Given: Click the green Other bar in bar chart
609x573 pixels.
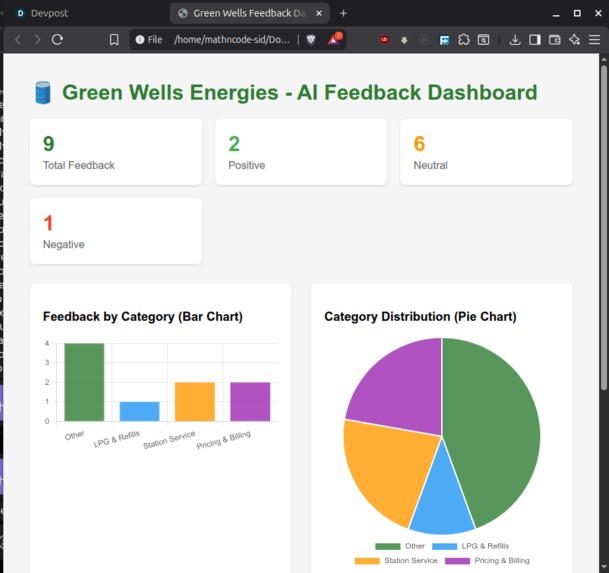Looking at the screenshot, I should click(x=84, y=382).
